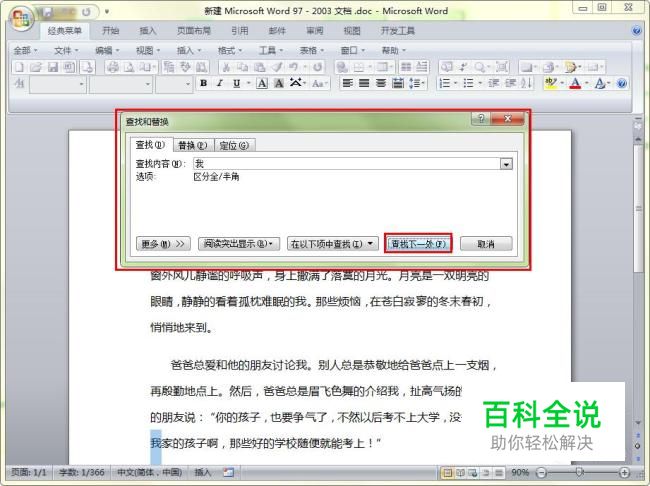Click the 取消 button
Screen dimensions: 650x486
coord(486,244)
